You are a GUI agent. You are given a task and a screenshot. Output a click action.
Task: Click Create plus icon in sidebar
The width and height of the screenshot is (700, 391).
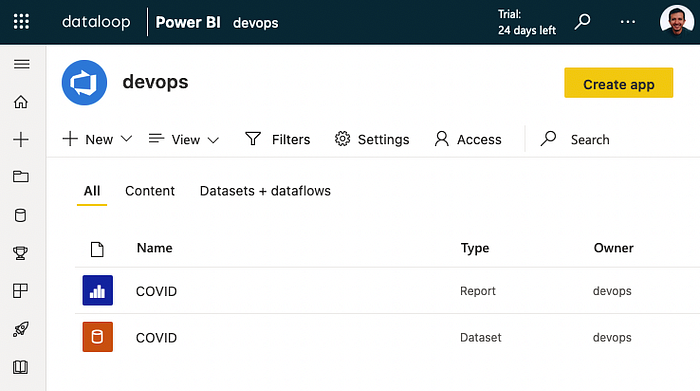21,140
